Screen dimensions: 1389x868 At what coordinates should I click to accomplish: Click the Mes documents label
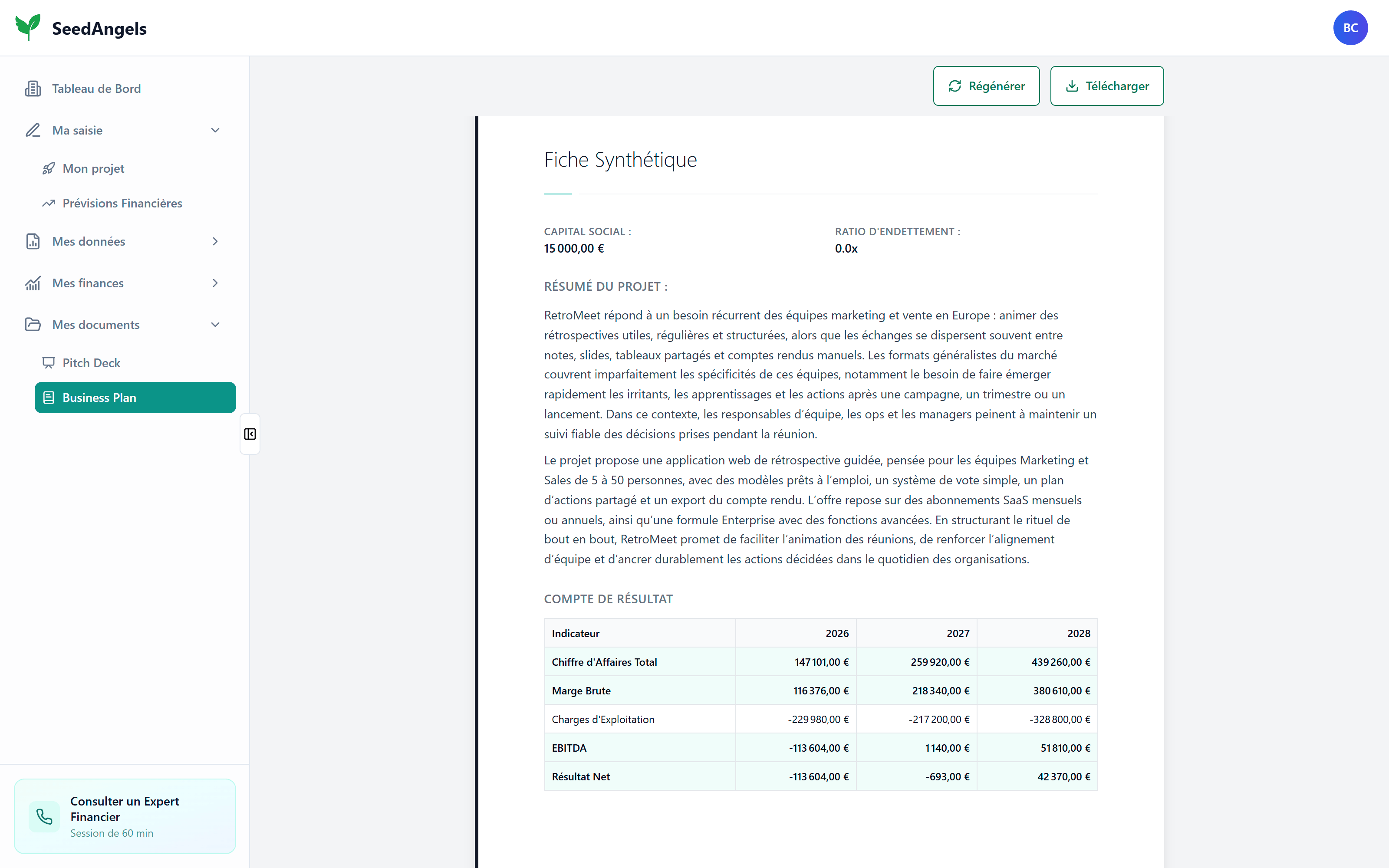pyautogui.click(x=96, y=324)
